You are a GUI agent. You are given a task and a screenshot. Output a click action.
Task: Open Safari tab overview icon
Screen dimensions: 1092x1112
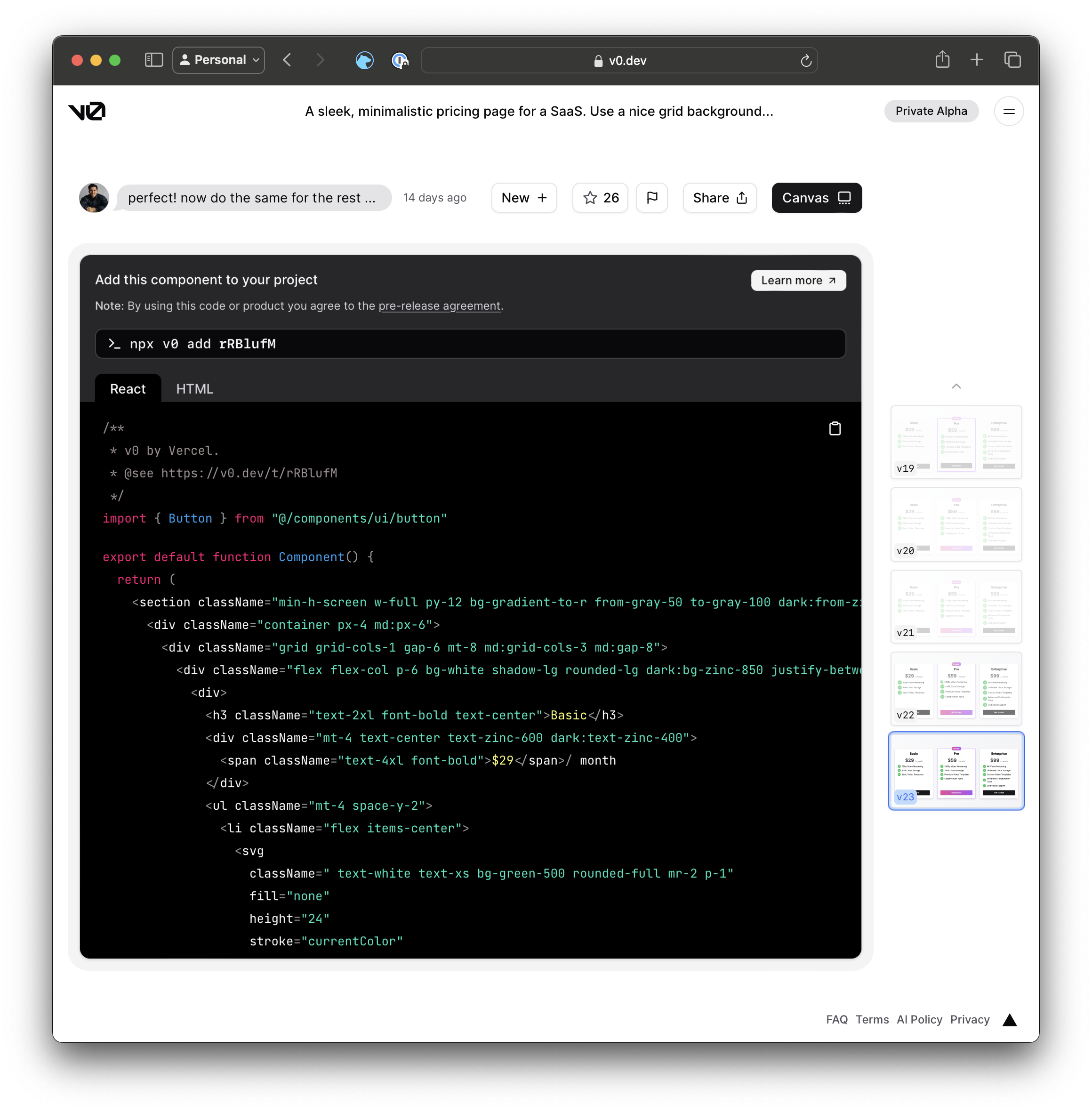(1012, 60)
